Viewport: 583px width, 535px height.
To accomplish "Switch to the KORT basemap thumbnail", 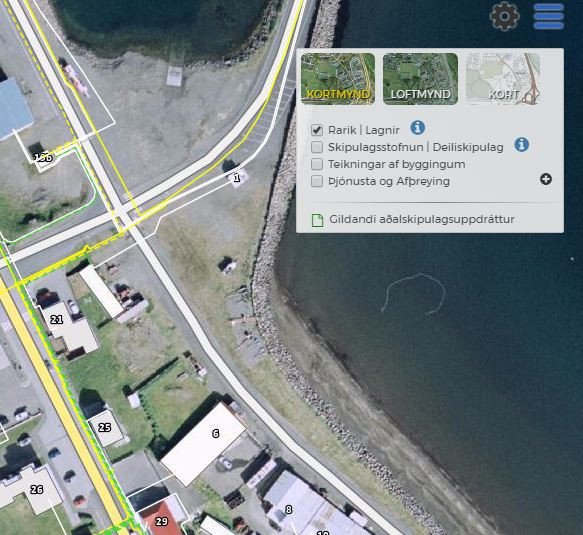I will [503, 79].
